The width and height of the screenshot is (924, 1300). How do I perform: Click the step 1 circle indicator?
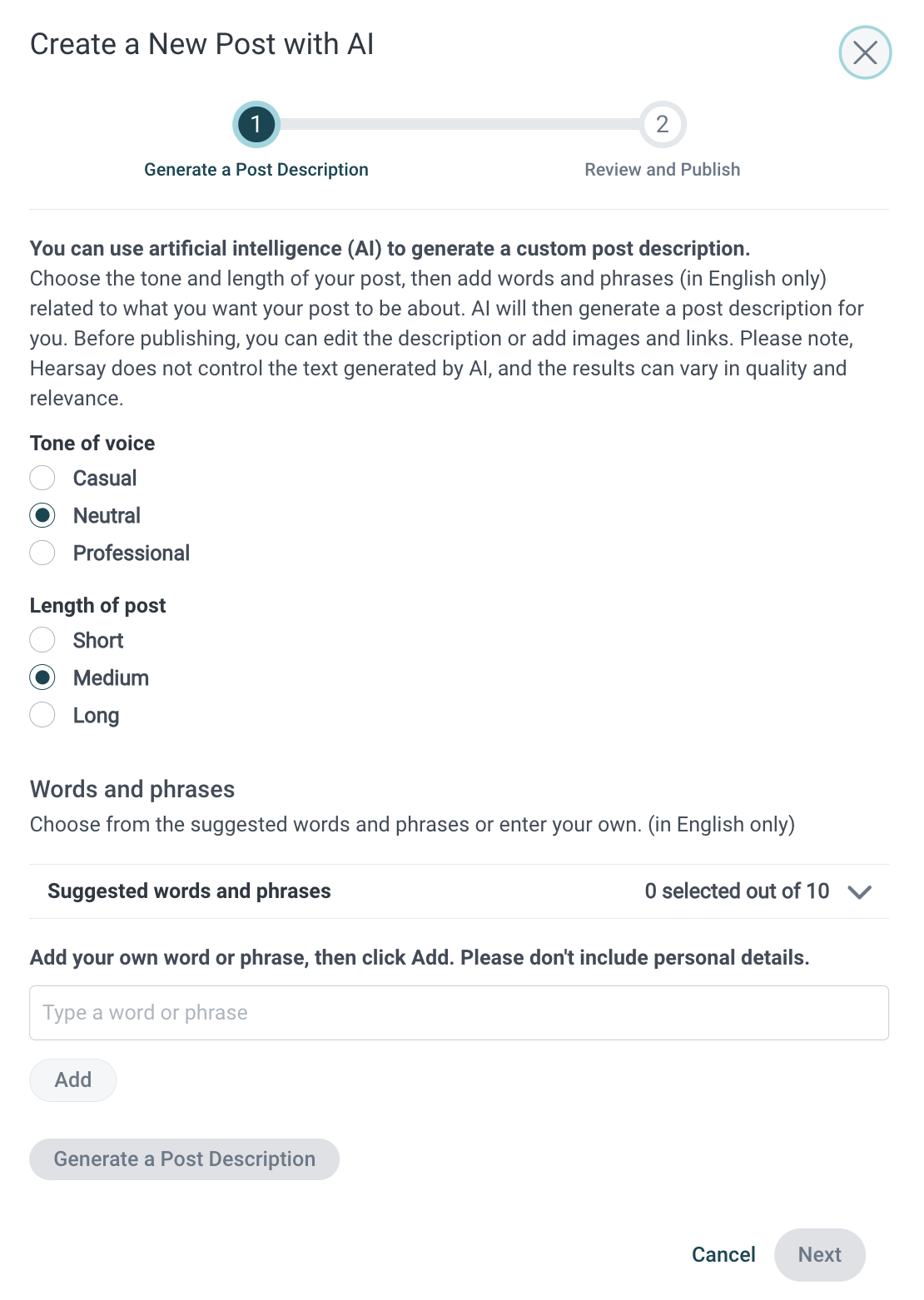(x=256, y=124)
